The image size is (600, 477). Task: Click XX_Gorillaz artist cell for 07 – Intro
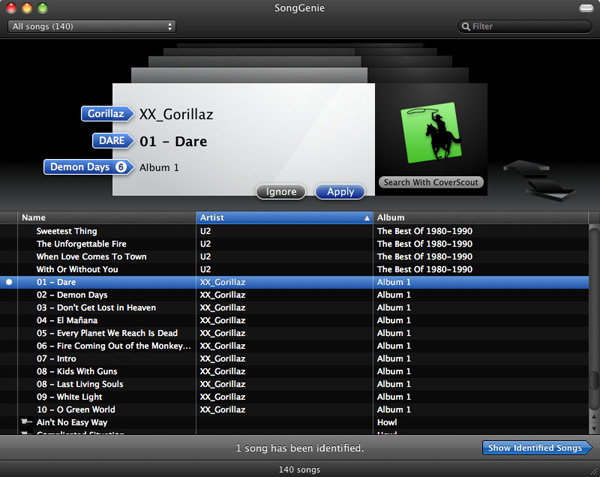click(284, 359)
